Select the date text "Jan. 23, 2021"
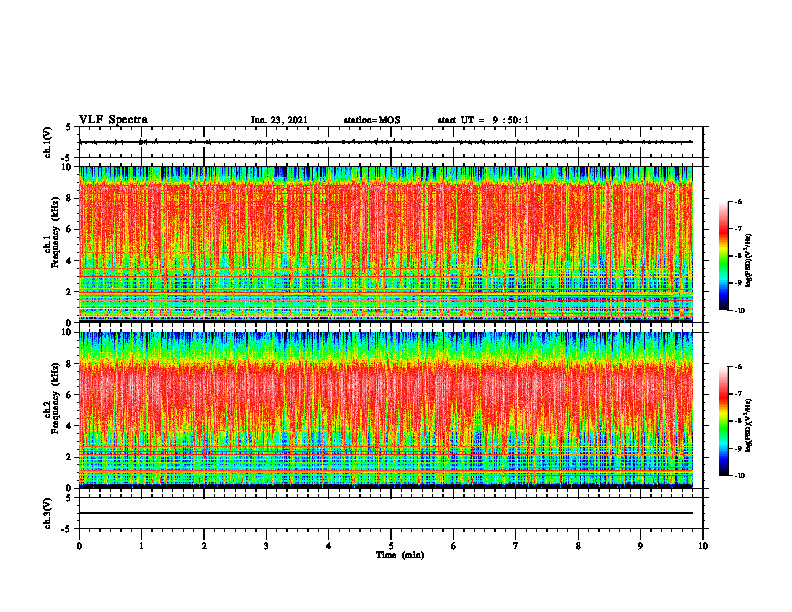This screenshot has width=792, height=612. click(279, 120)
